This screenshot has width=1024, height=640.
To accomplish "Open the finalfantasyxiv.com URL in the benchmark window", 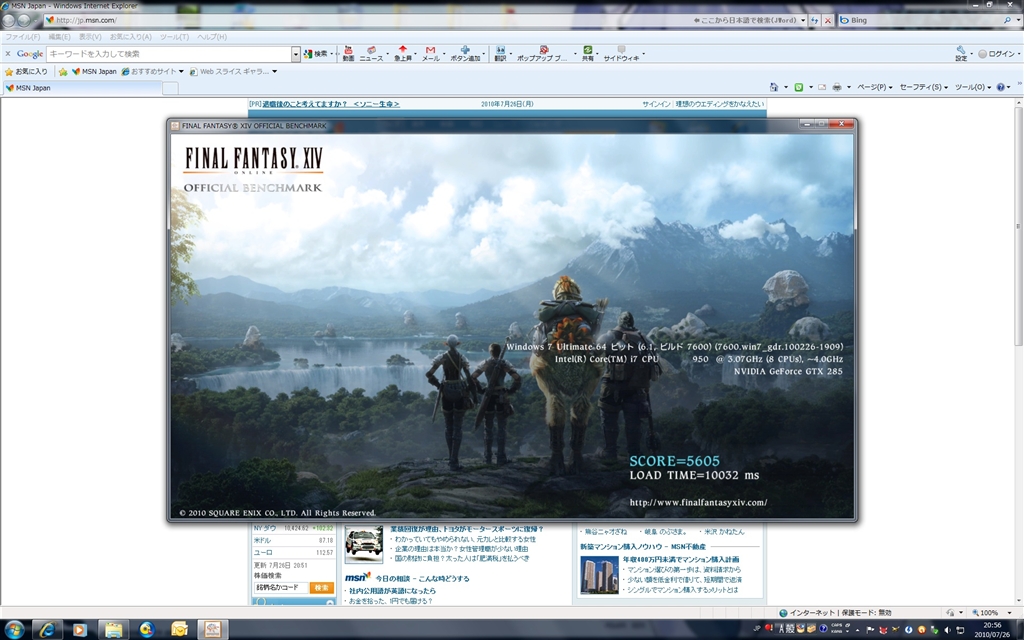I will 698,502.
